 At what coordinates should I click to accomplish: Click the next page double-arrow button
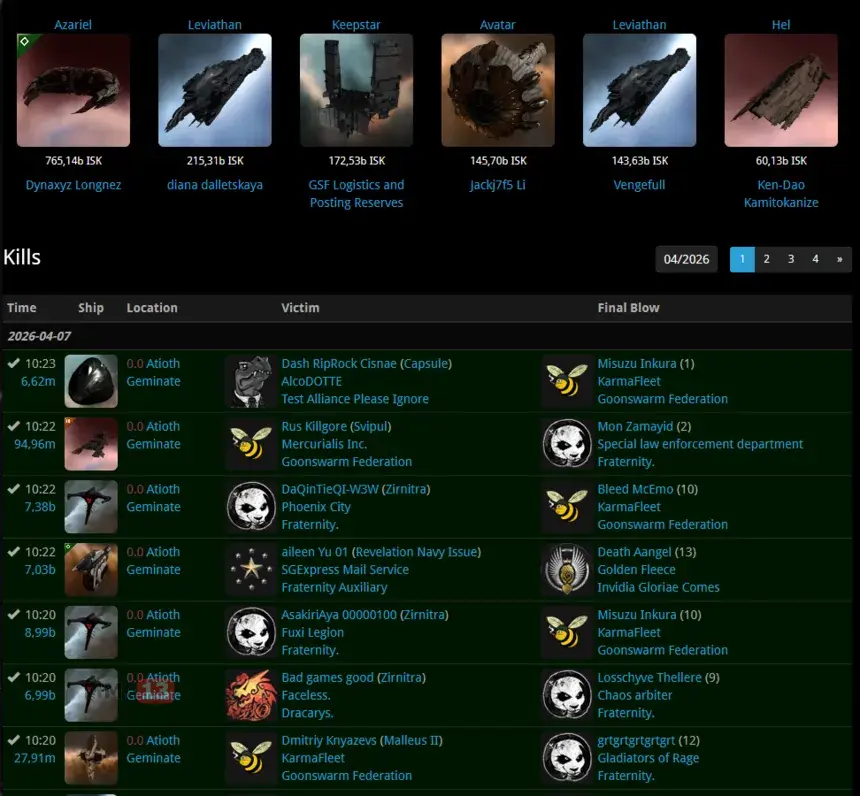[839, 259]
